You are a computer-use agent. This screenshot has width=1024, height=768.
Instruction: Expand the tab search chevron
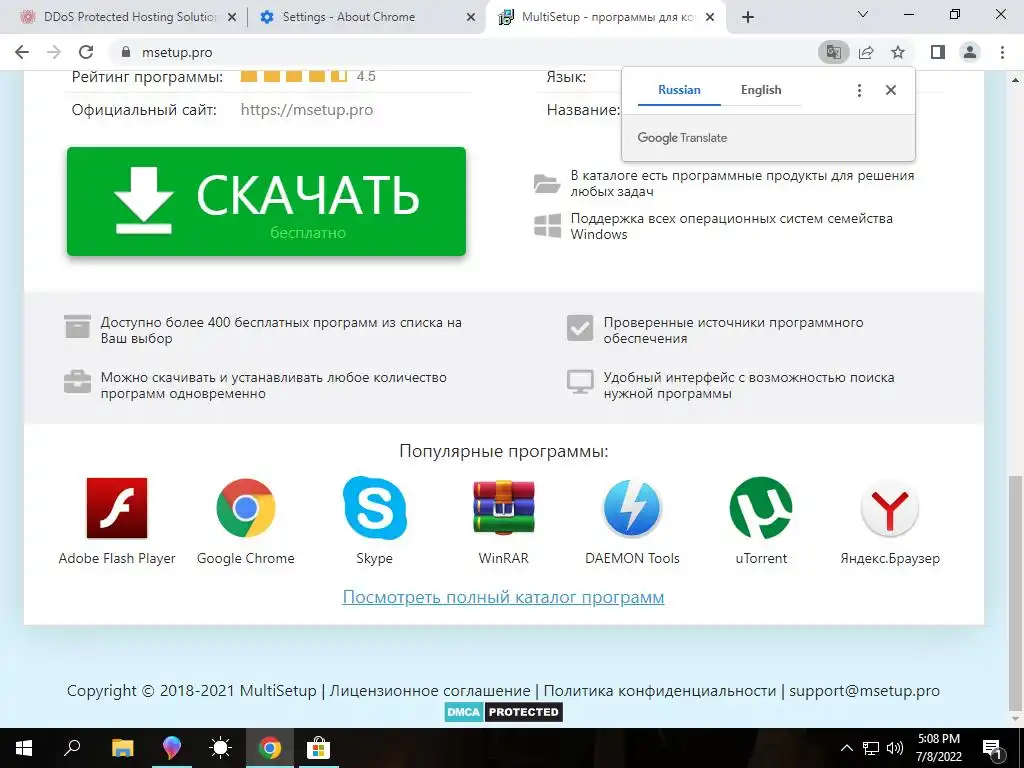tap(863, 14)
